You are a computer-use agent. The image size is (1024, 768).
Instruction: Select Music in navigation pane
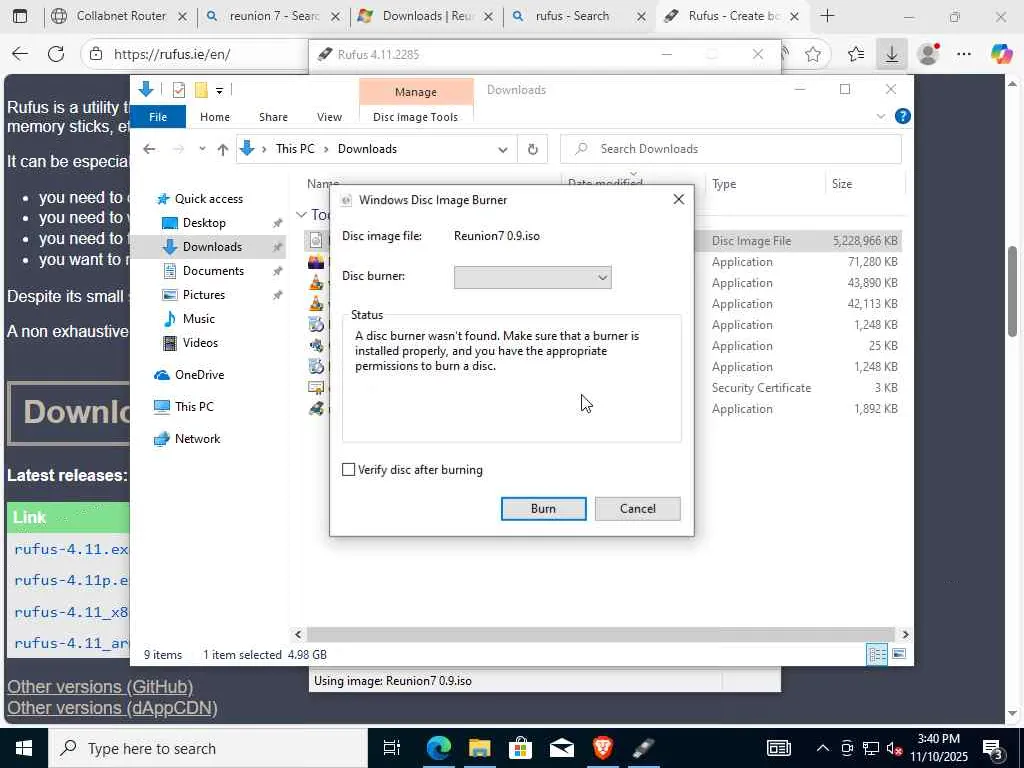point(199,319)
